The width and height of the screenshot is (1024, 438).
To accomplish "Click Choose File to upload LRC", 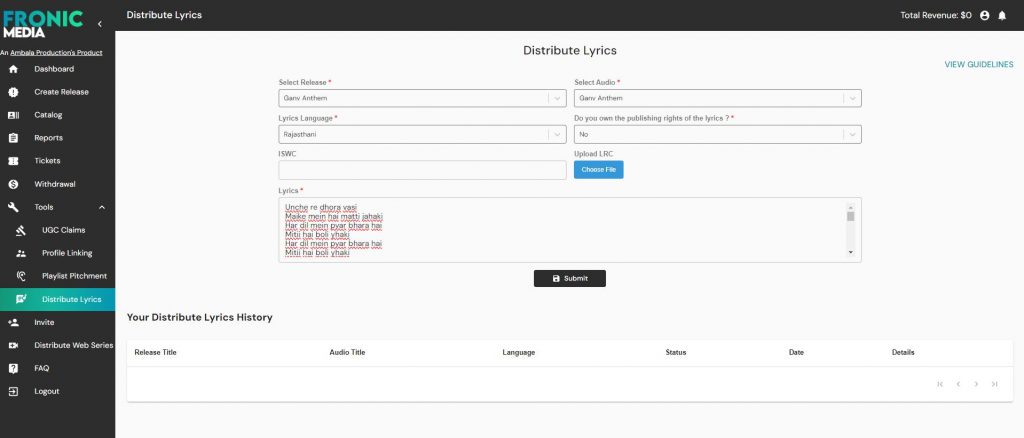I will [x=598, y=170].
